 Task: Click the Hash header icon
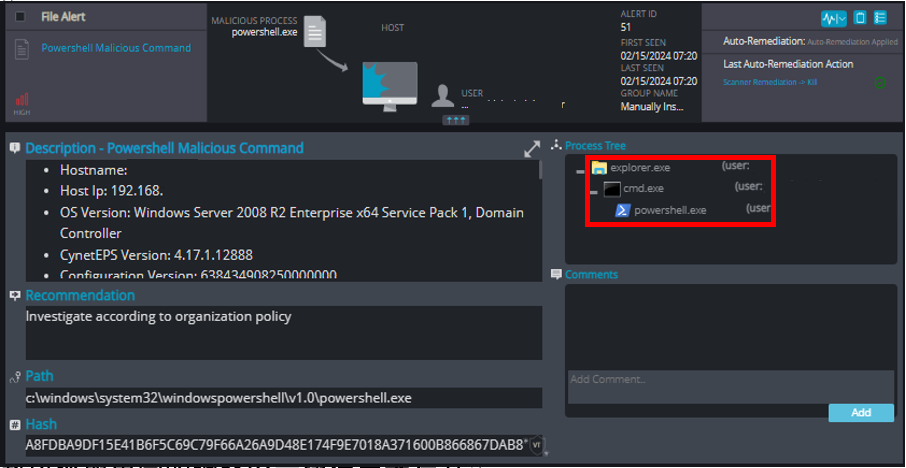(x=16, y=425)
